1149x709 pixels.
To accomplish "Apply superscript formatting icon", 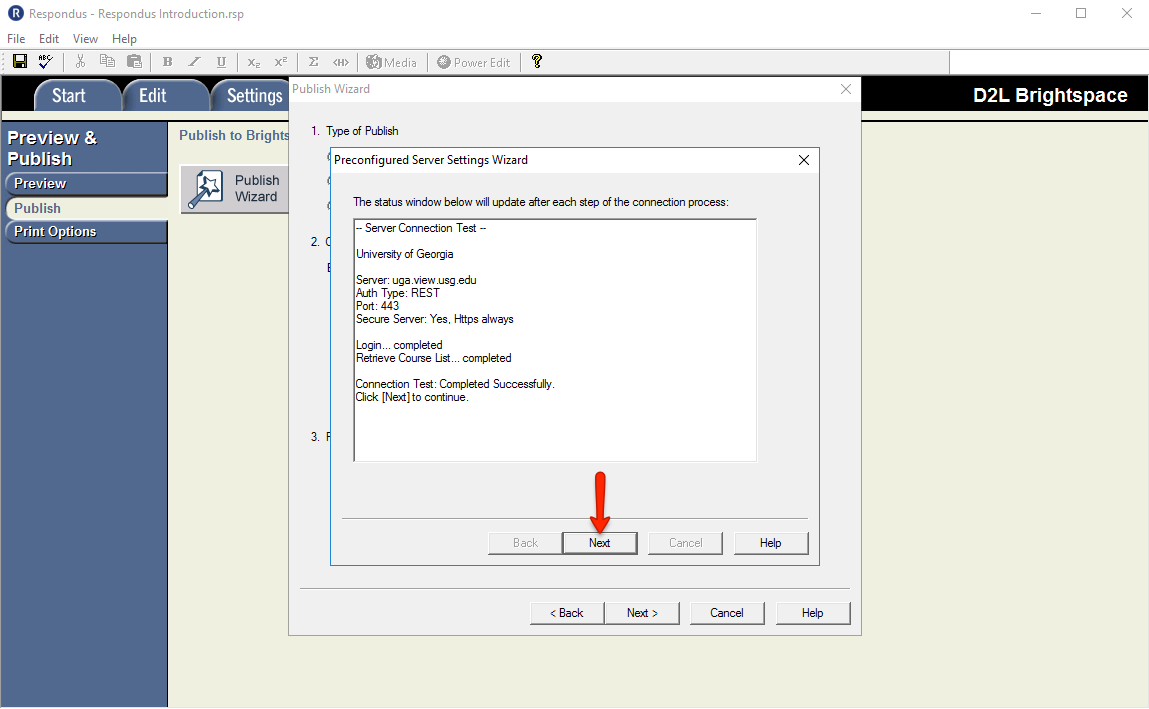I will tap(281, 62).
